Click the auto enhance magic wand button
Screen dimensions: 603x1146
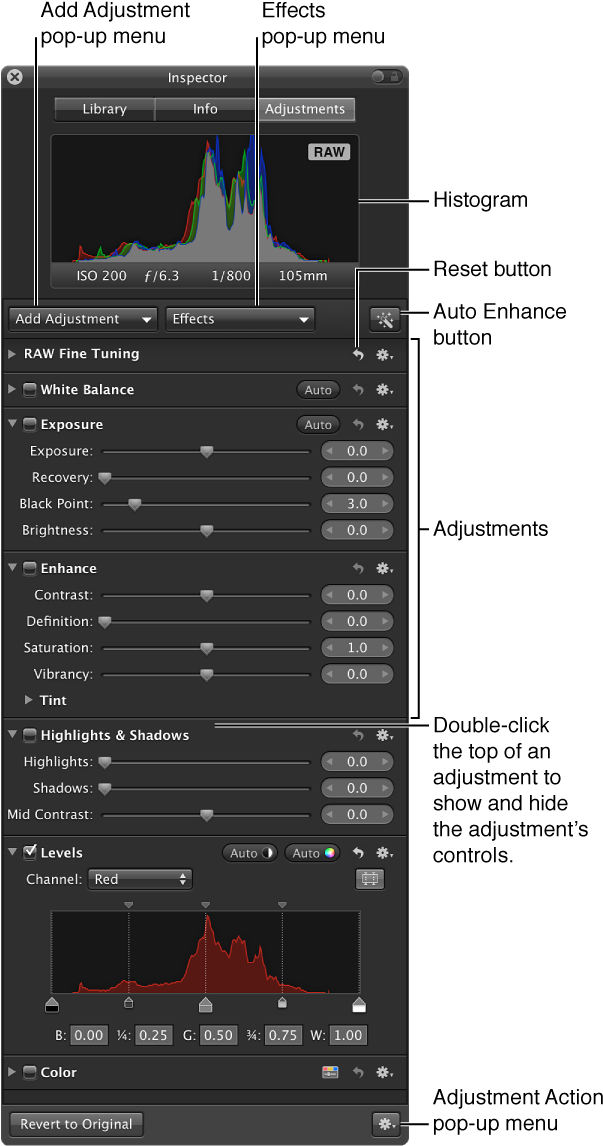click(384, 319)
